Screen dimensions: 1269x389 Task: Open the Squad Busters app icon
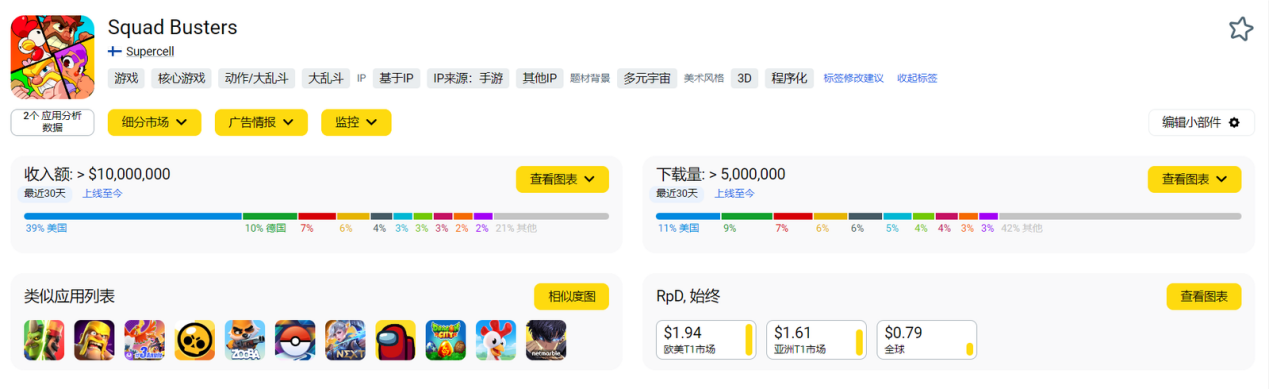point(52,57)
